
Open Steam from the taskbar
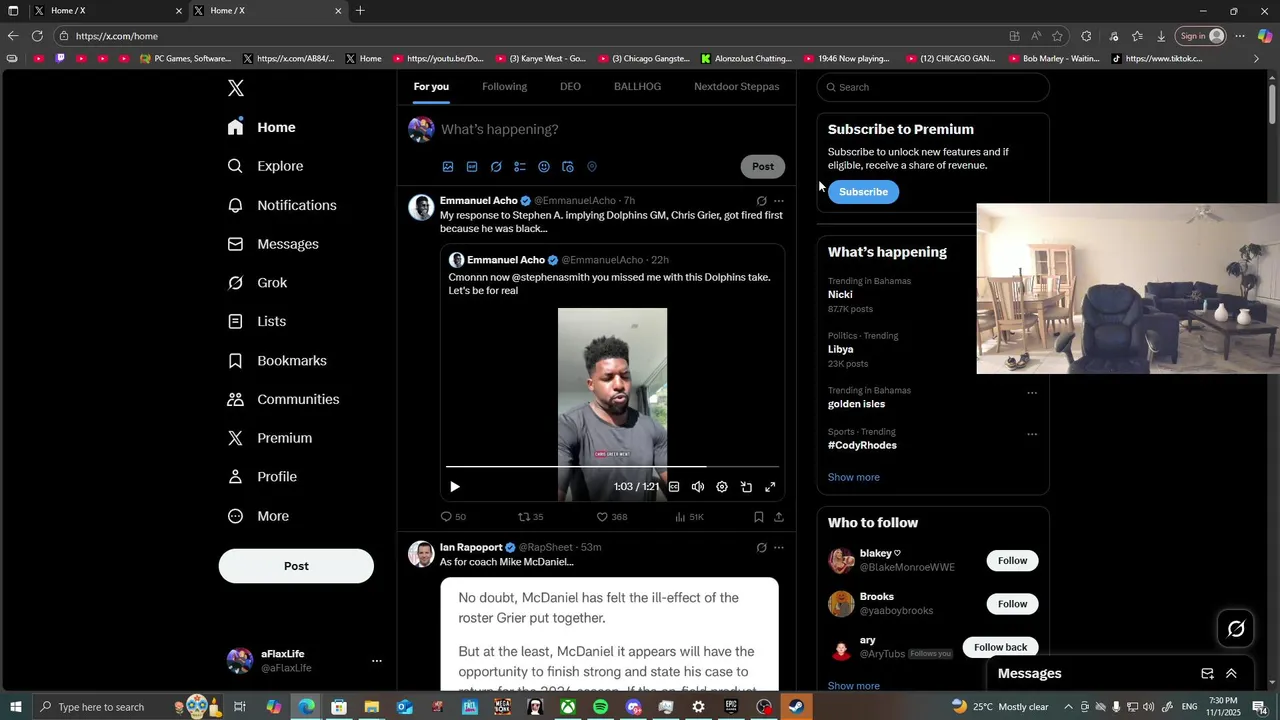tap(796, 707)
